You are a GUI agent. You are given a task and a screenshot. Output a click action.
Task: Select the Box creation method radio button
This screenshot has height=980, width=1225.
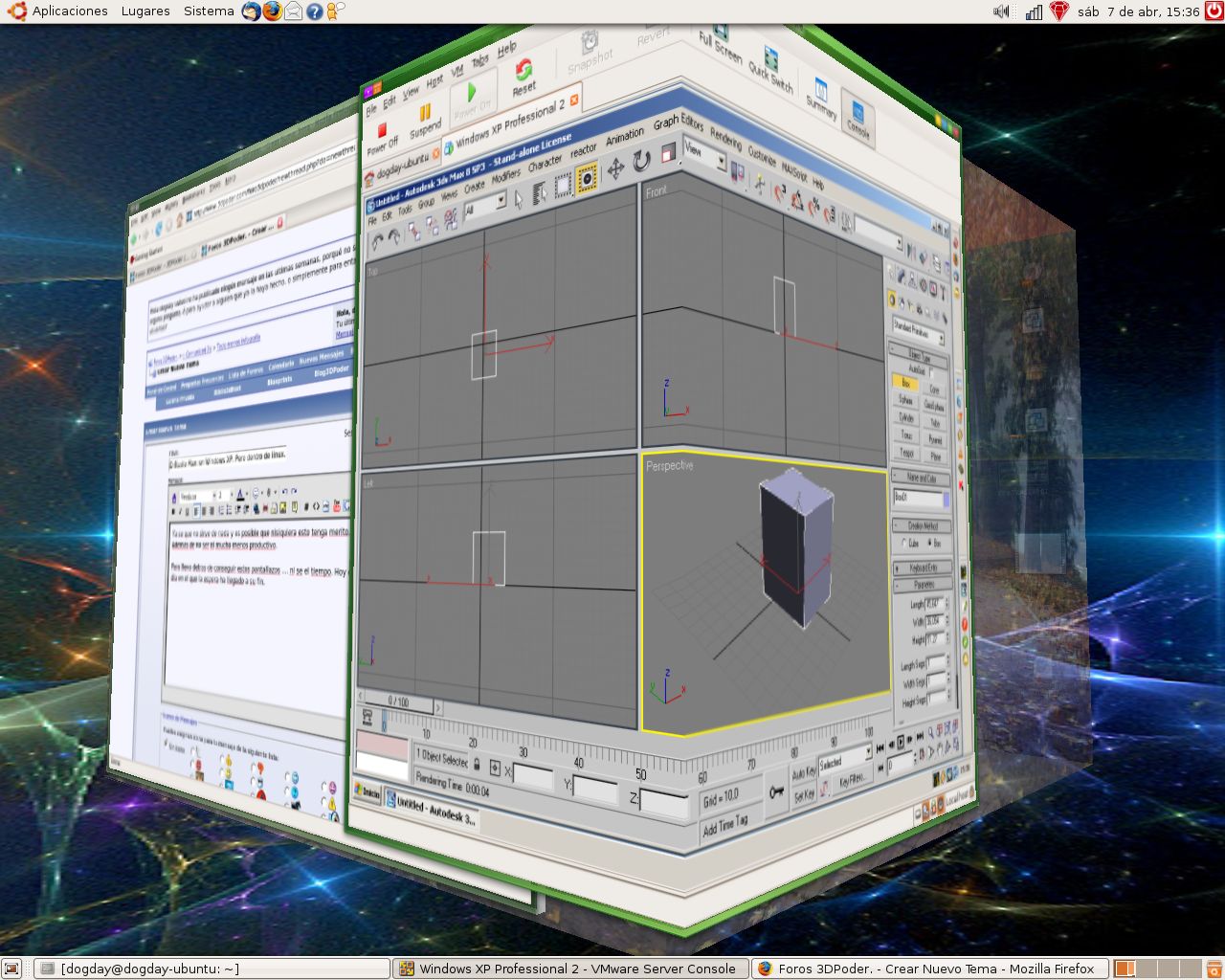click(x=929, y=542)
